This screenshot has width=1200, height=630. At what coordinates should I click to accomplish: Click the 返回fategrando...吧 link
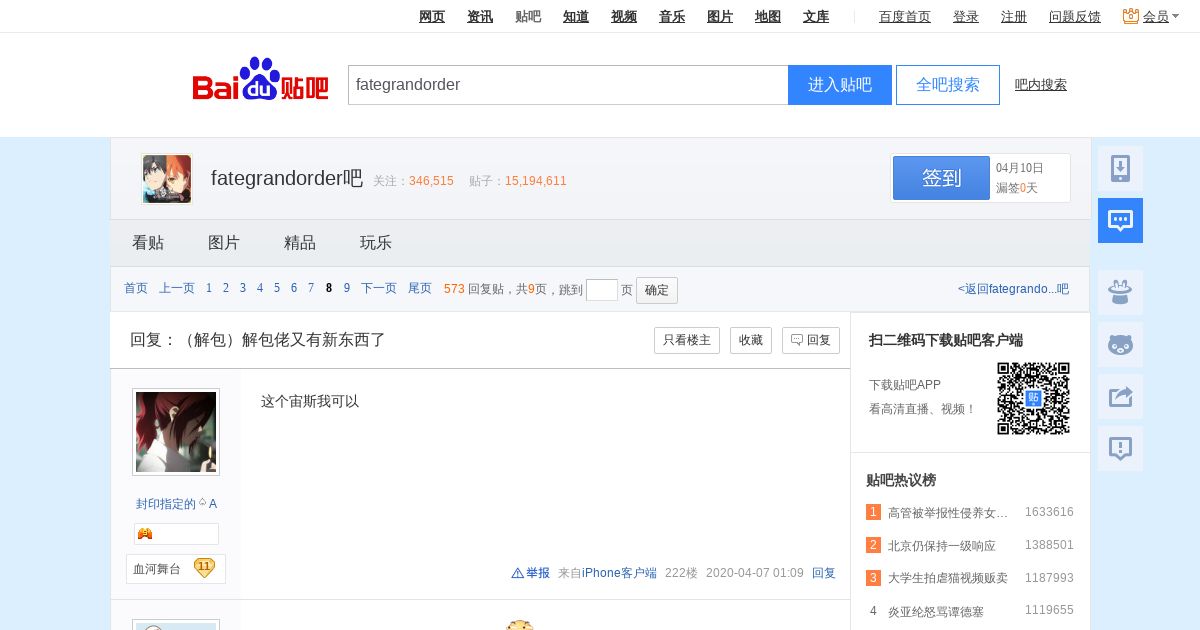coord(1013,289)
